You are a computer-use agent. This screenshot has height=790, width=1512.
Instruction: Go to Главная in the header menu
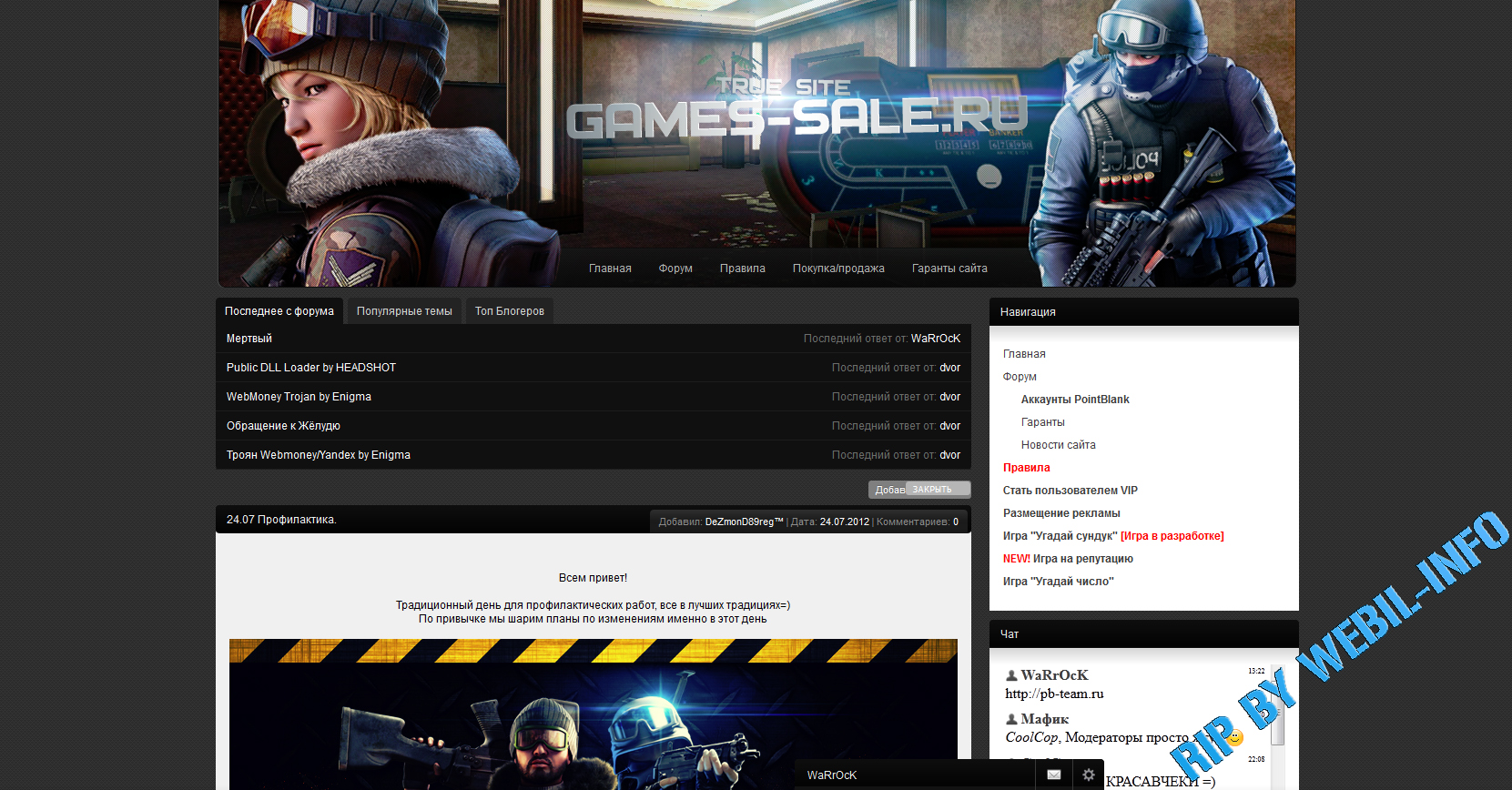[610, 268]
